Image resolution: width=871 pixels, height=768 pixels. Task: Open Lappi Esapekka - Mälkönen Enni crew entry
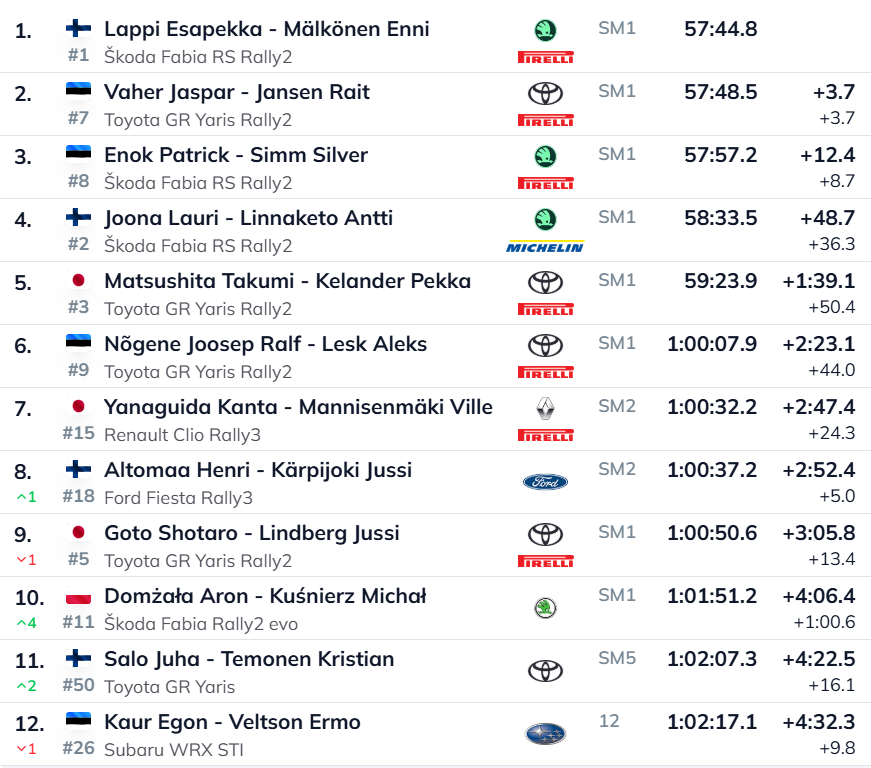(x=267, y=29)
